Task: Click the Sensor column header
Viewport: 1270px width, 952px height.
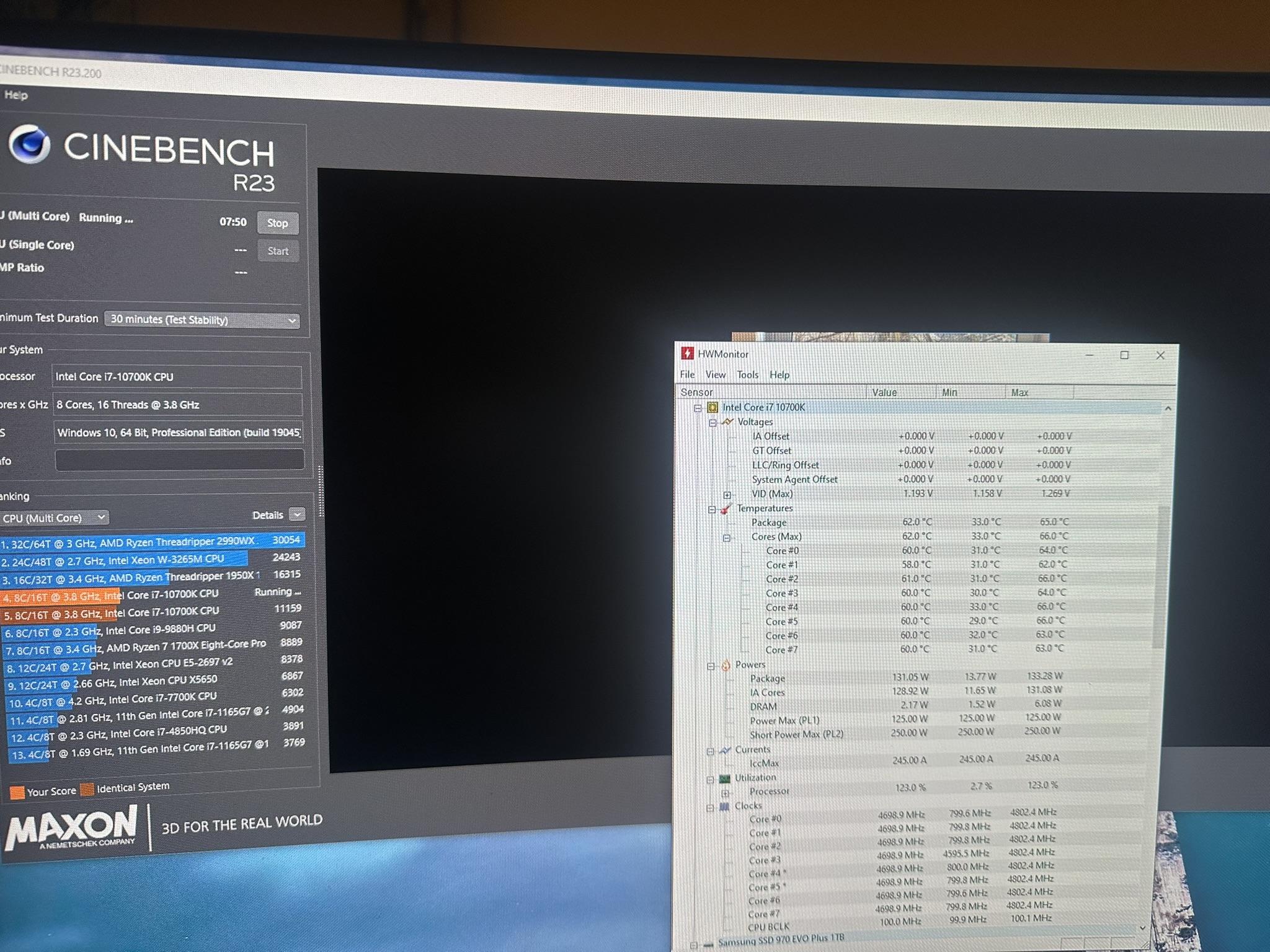Action: pos(772,392)
